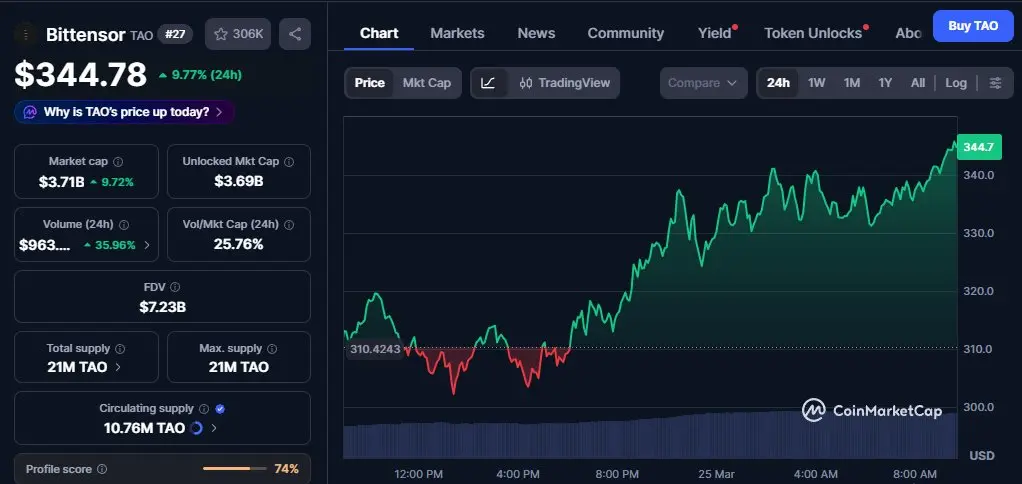Set chart range to 24h
Image resolution: width=1022 pixels, height=484 pixels.
pyautogui.click(x=778, y=83)
